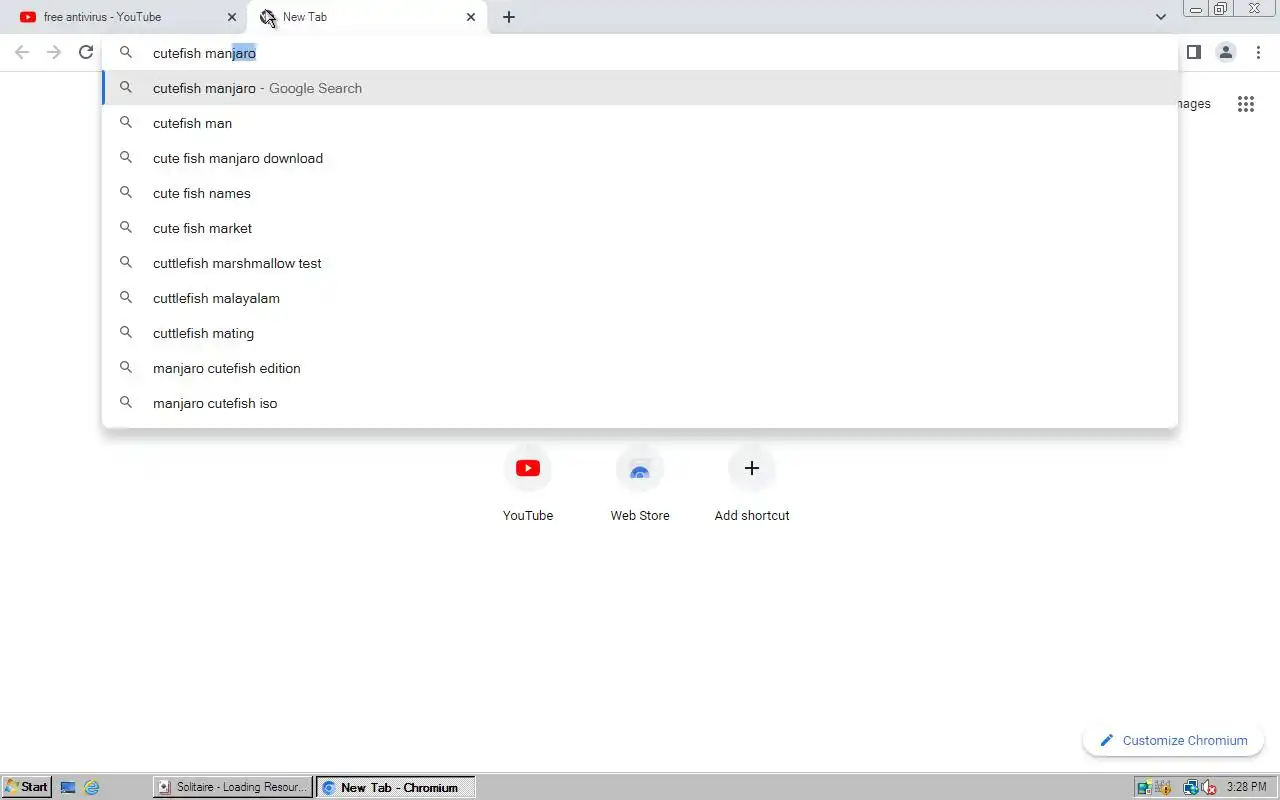Choose the 'cute fish names' suggestion
The image size is (1280, 800).
640,193
